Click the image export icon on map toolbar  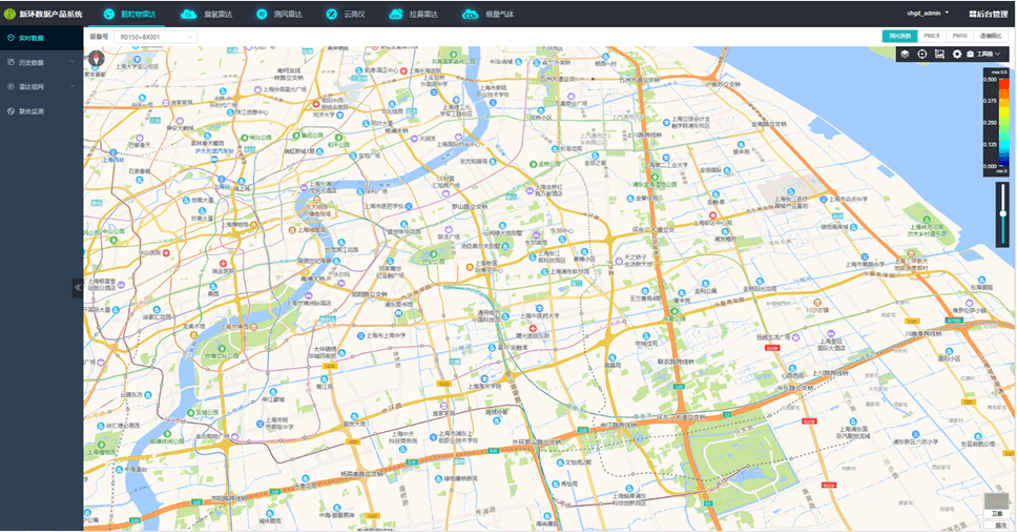point(939,54)
